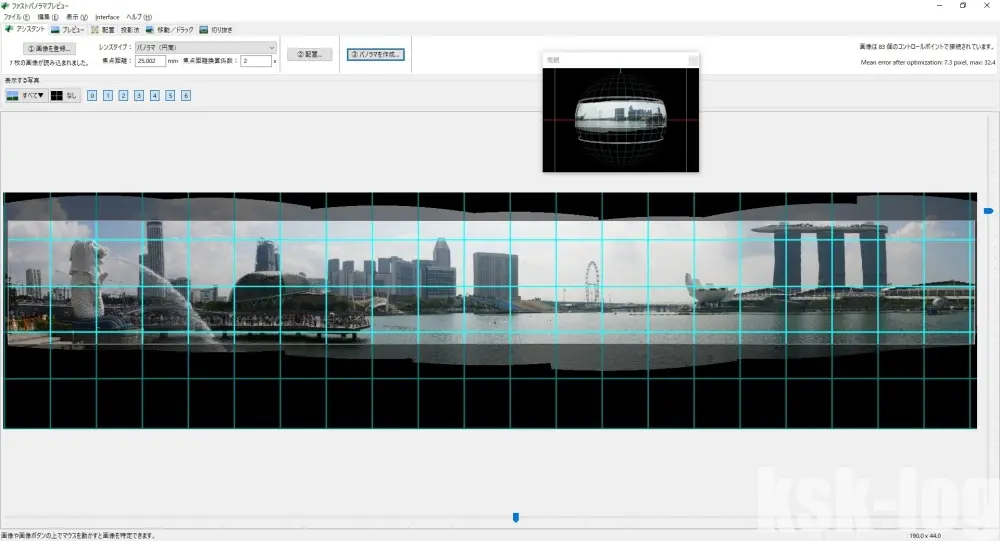The height and width of the screenshot is (541, 1000).
Task: Open the Interface menu
Action: tap(107, 17)
